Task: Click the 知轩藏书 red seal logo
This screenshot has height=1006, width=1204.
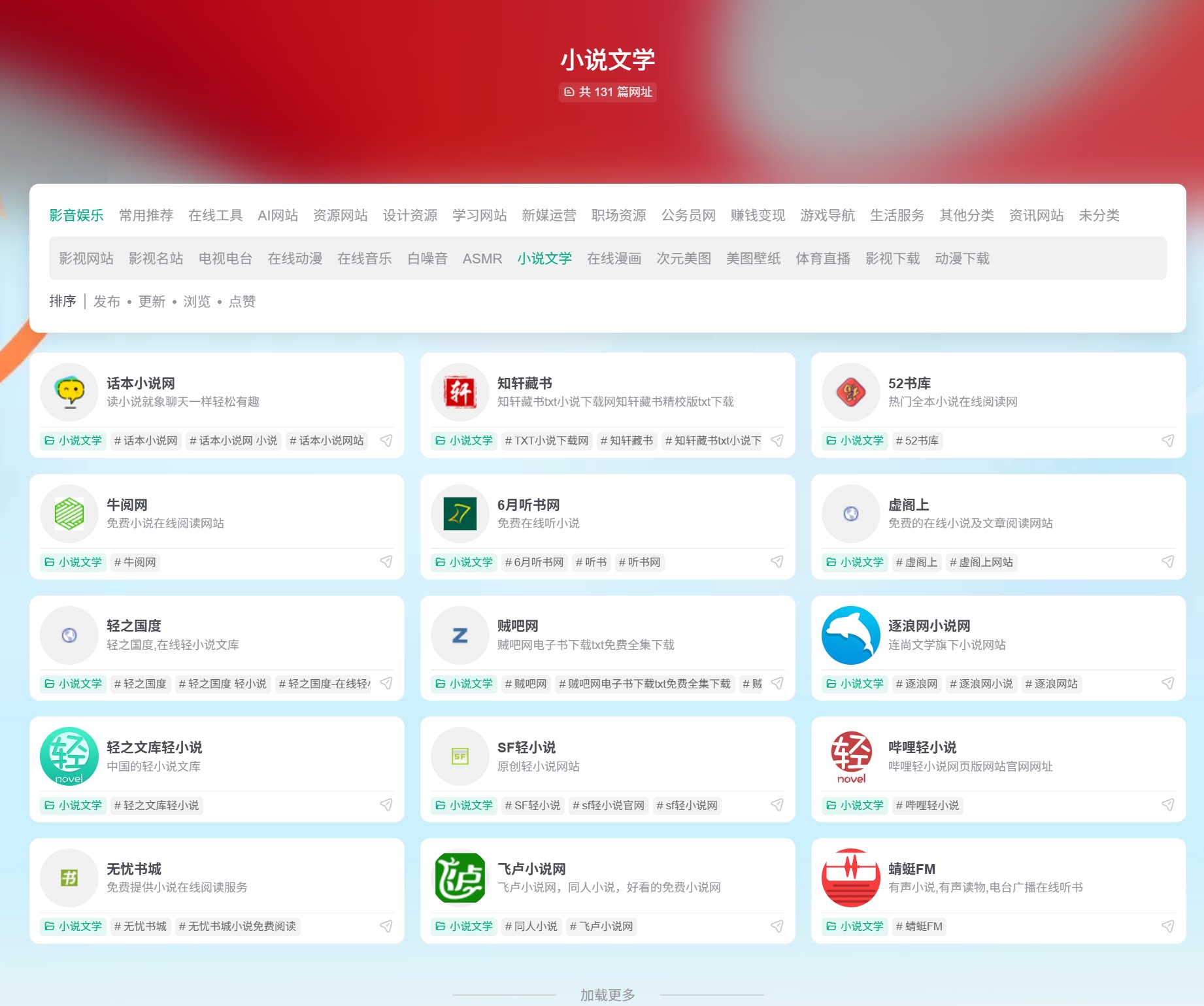Action: tap(460, 392)
